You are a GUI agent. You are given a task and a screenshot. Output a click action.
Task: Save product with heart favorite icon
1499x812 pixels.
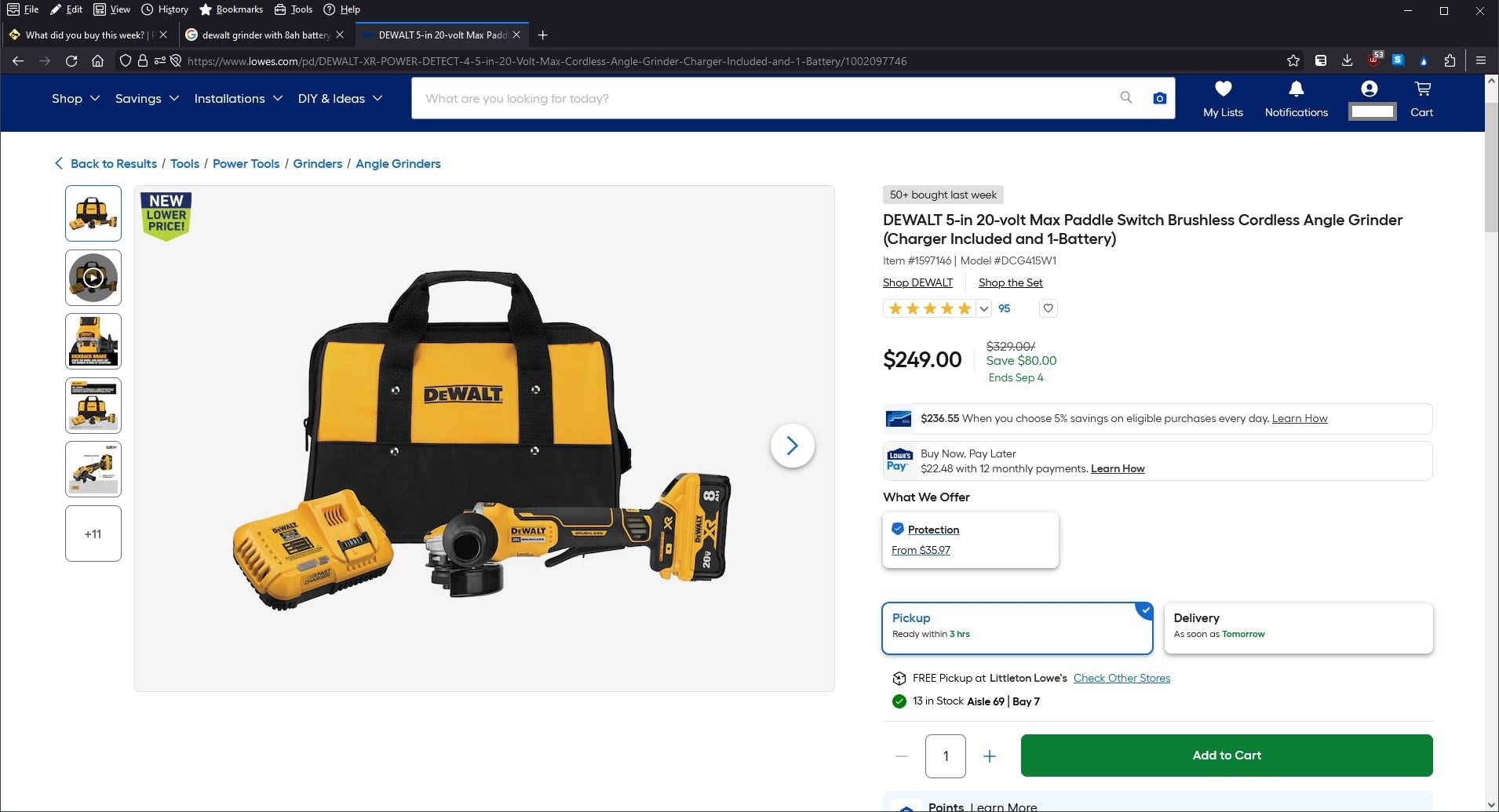[1048, 308]
